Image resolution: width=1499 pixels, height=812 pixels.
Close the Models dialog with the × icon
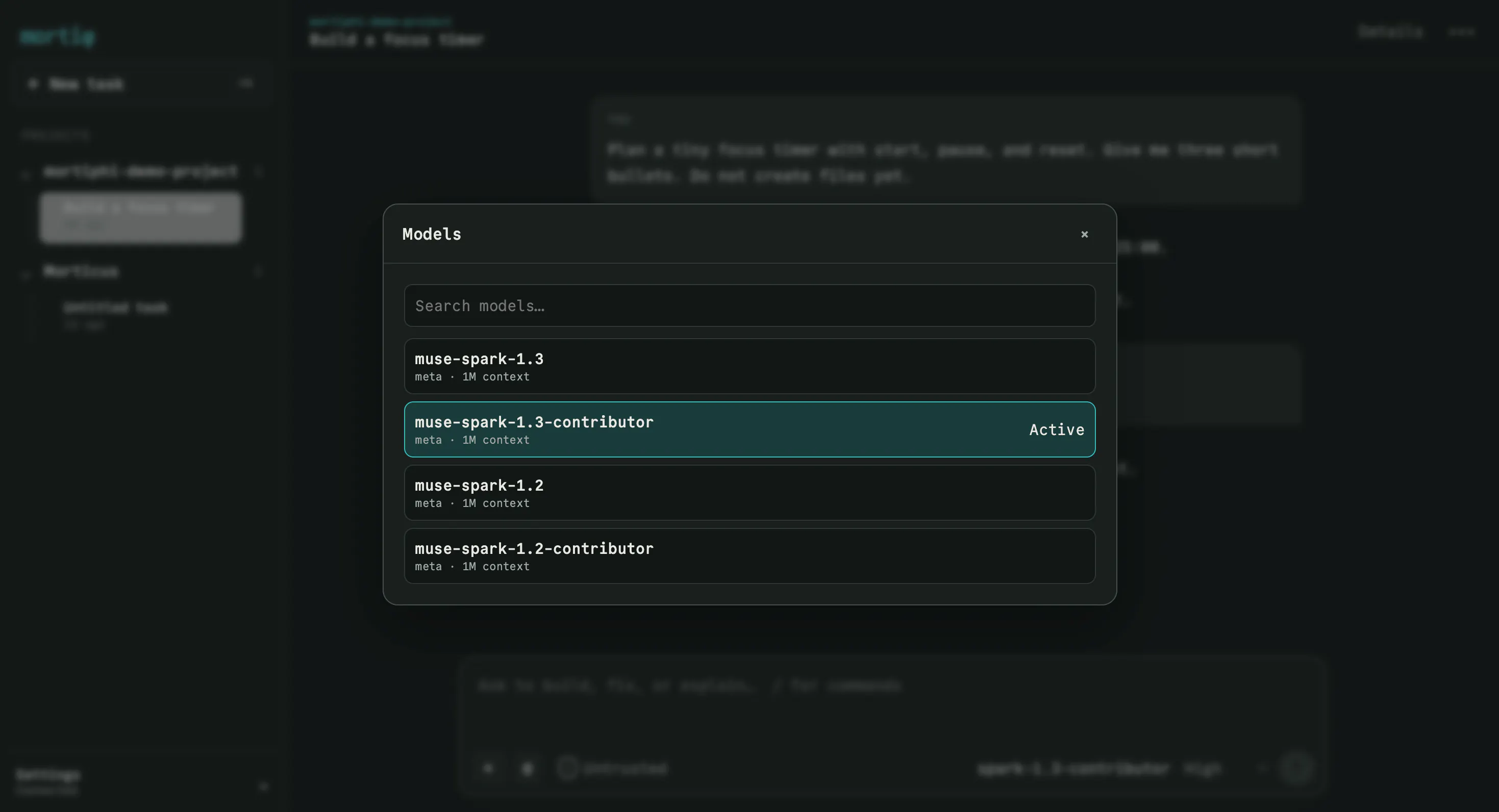pyautogui.click(x=1084, y=235)
